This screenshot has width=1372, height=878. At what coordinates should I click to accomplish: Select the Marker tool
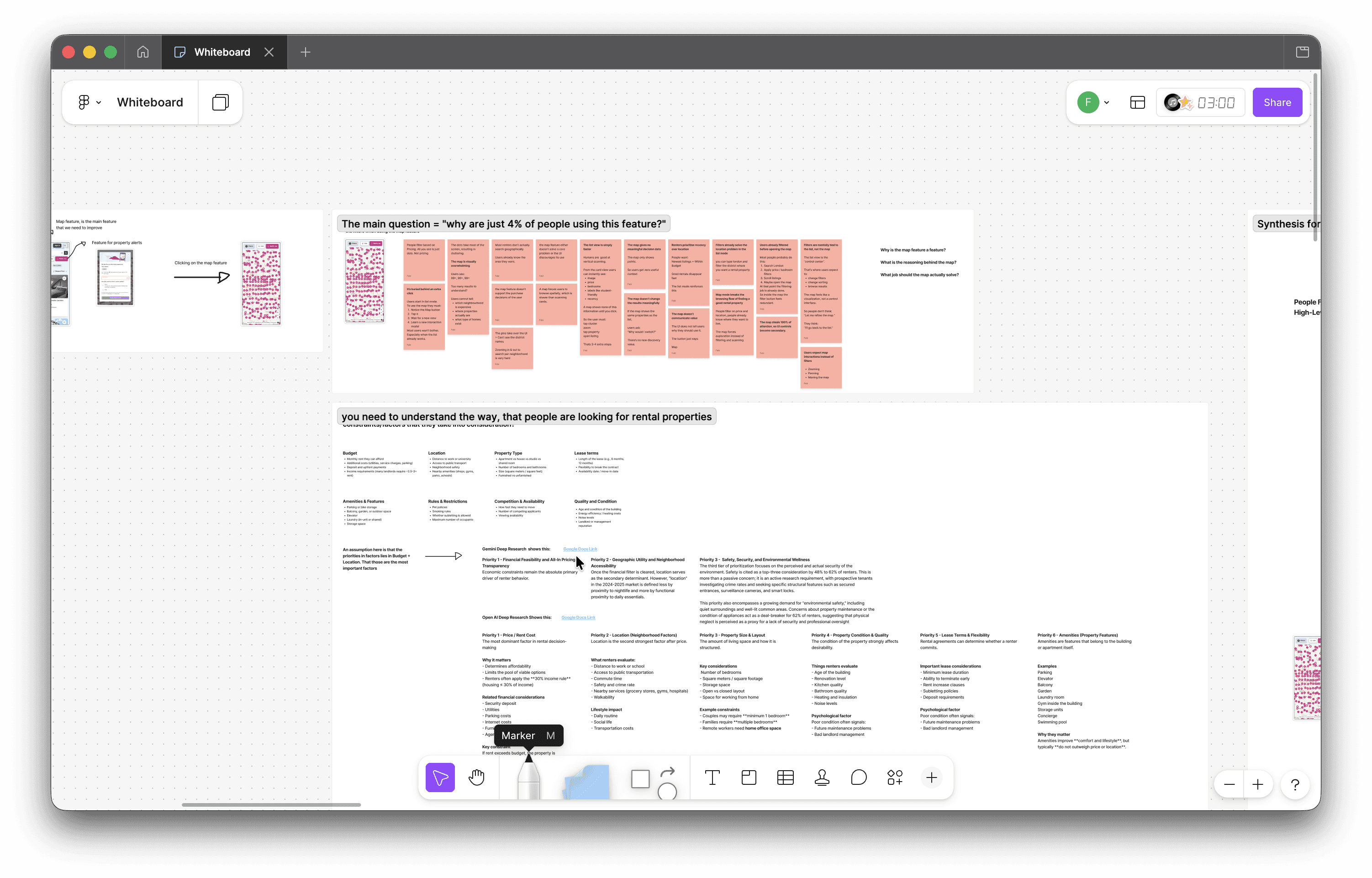tap(528, 779)
